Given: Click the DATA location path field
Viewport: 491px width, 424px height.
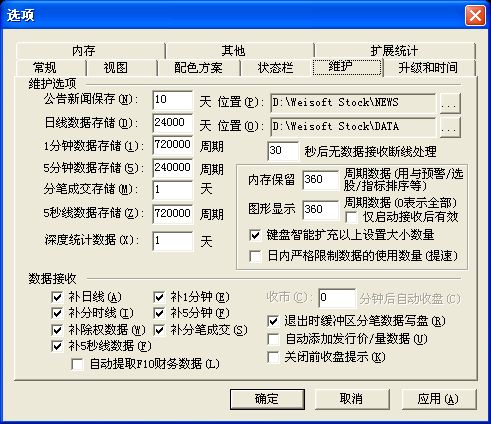Looking at the screenshot, I should click(x=353, y=127).
